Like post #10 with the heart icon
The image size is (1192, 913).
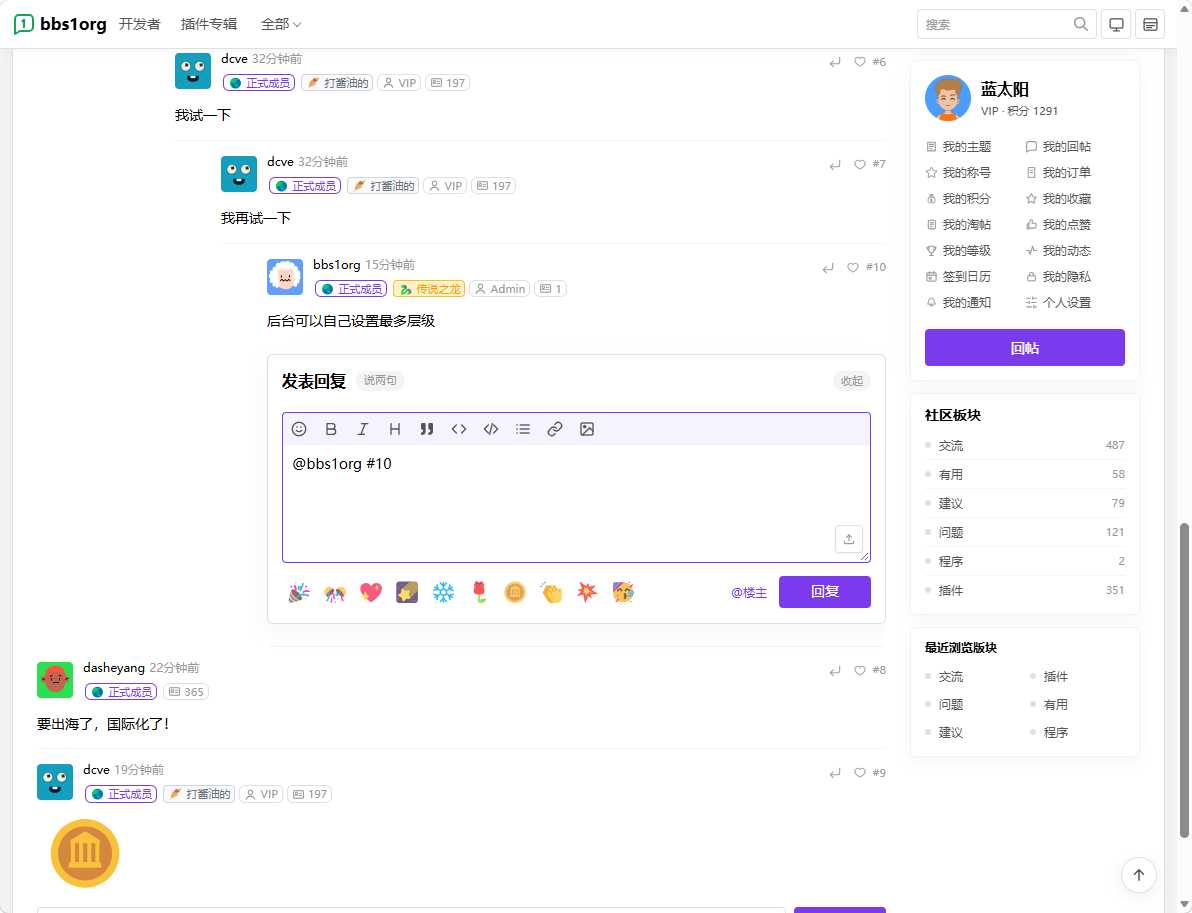[853, 268]
